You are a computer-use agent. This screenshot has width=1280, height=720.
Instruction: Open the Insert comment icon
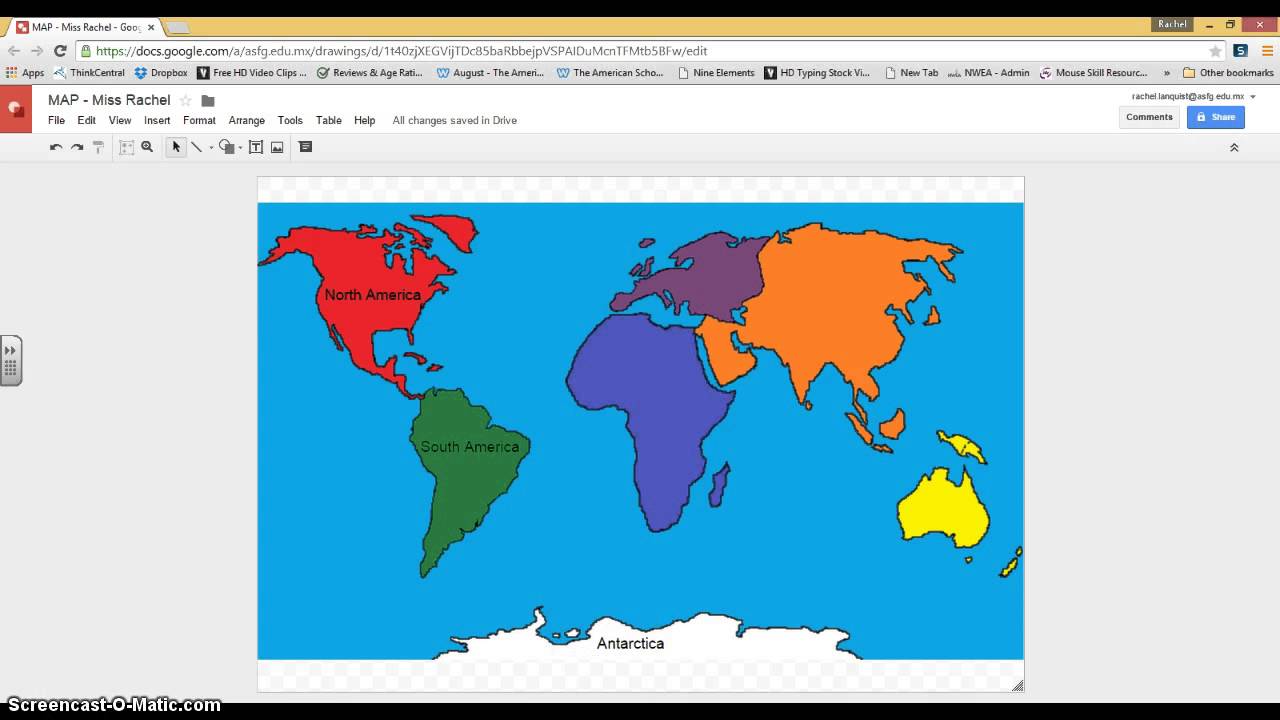306,147
